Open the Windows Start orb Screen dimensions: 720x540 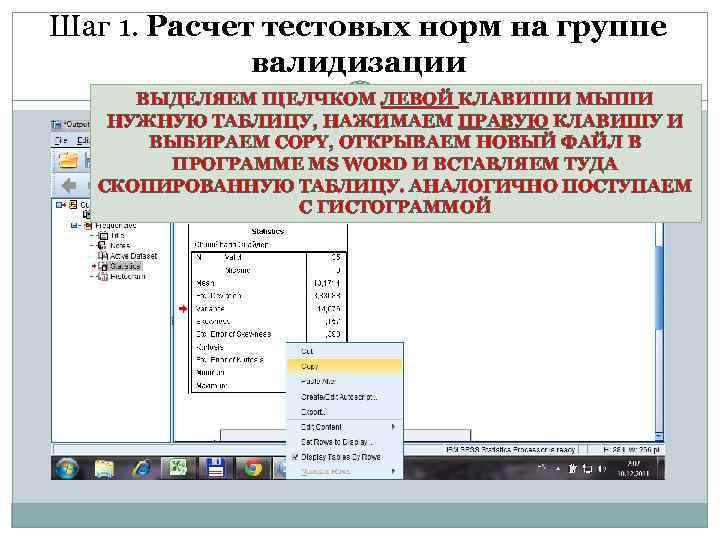pos(68,468)
